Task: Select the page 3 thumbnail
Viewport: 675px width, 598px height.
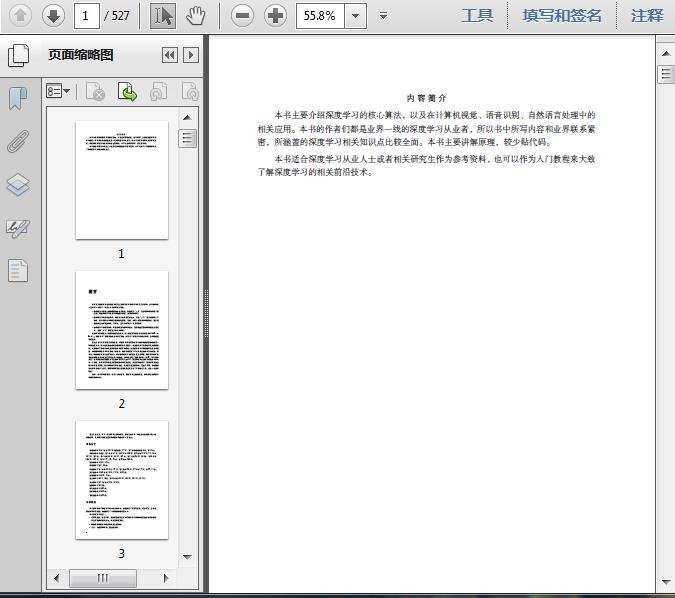Action: [122, 480]
